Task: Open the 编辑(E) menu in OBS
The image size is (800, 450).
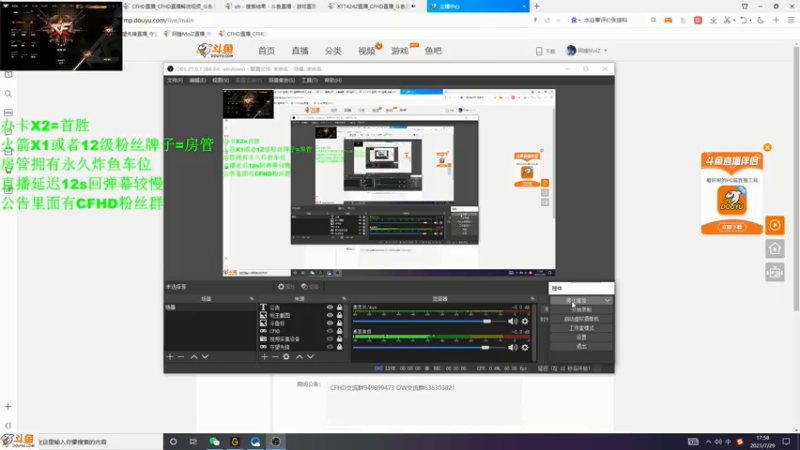Action: click(197, 80)
